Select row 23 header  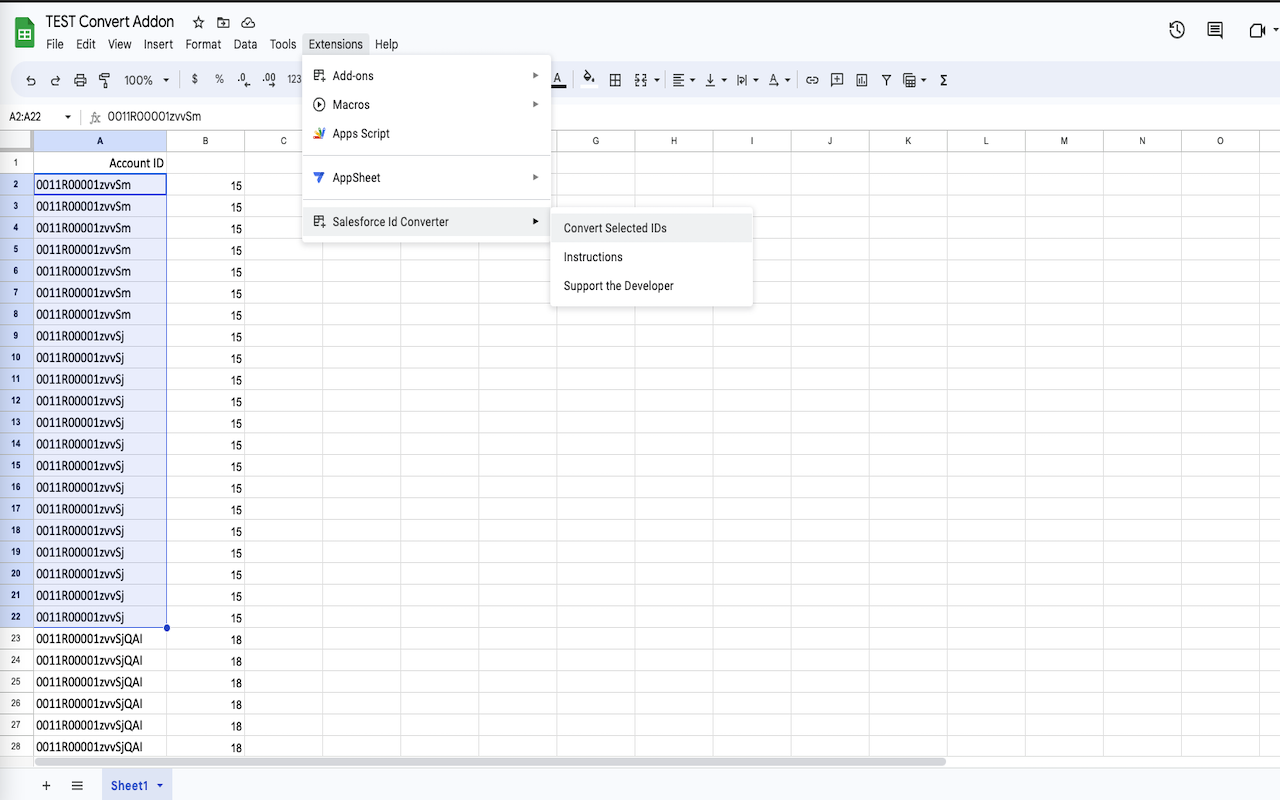[16, 639]
